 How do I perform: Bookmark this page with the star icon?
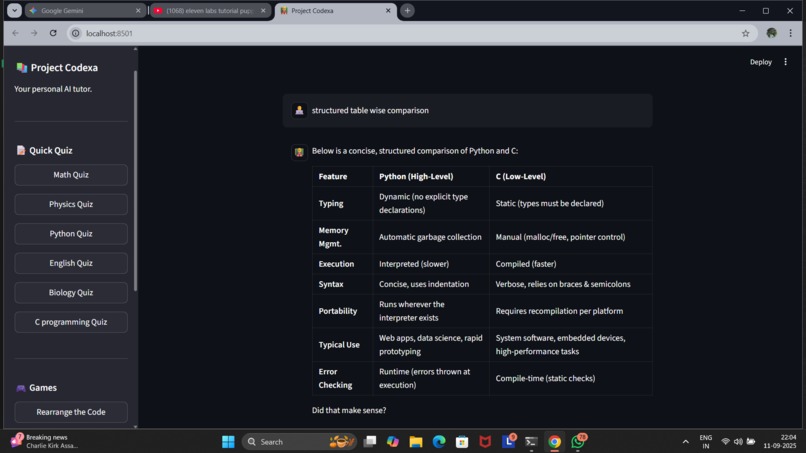745,33
